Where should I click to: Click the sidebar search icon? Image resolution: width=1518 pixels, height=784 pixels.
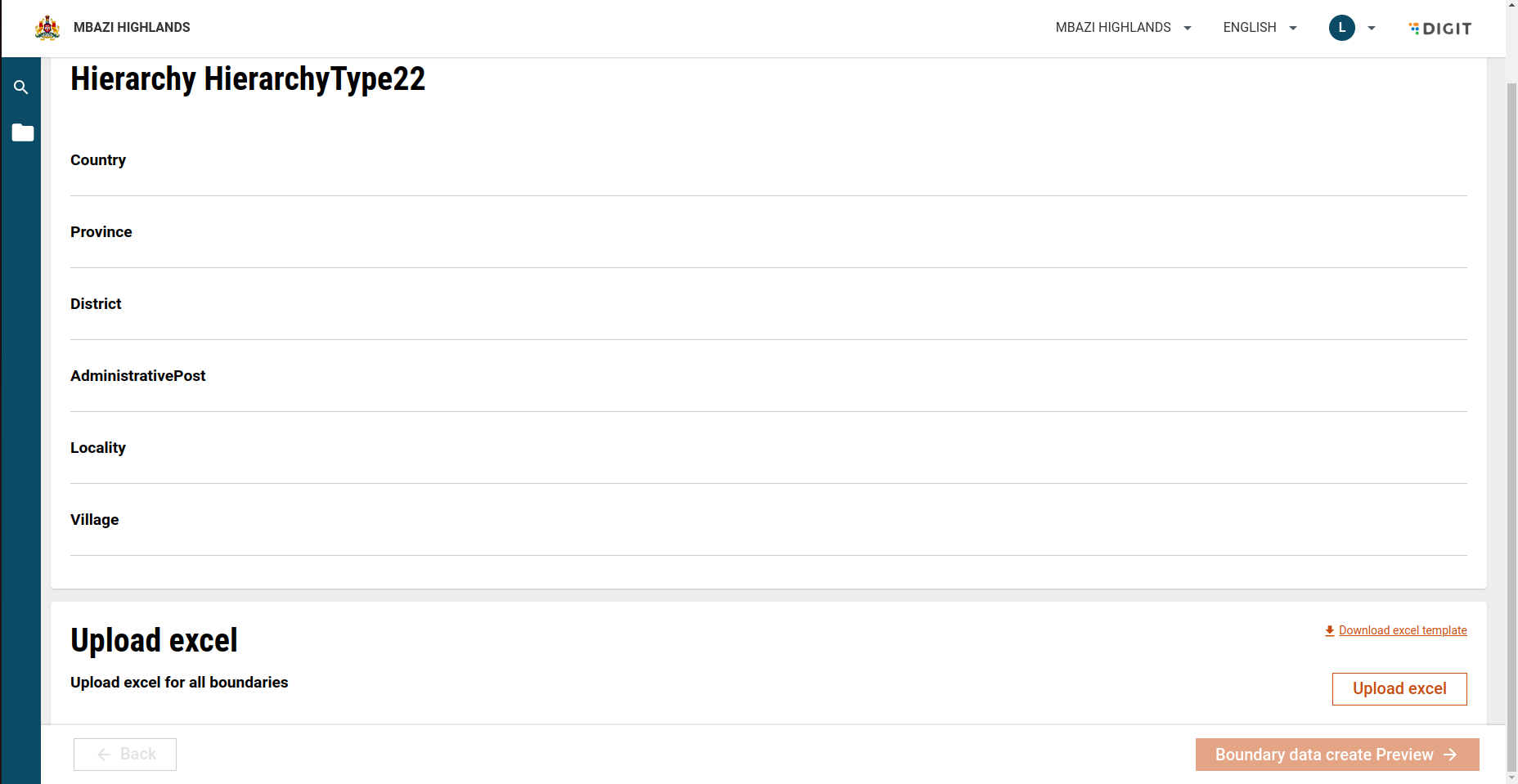coord(21,87)
